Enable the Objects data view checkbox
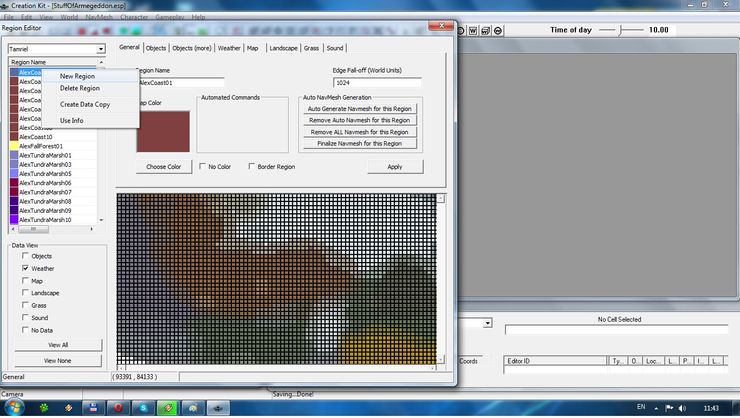 [26, 256]
